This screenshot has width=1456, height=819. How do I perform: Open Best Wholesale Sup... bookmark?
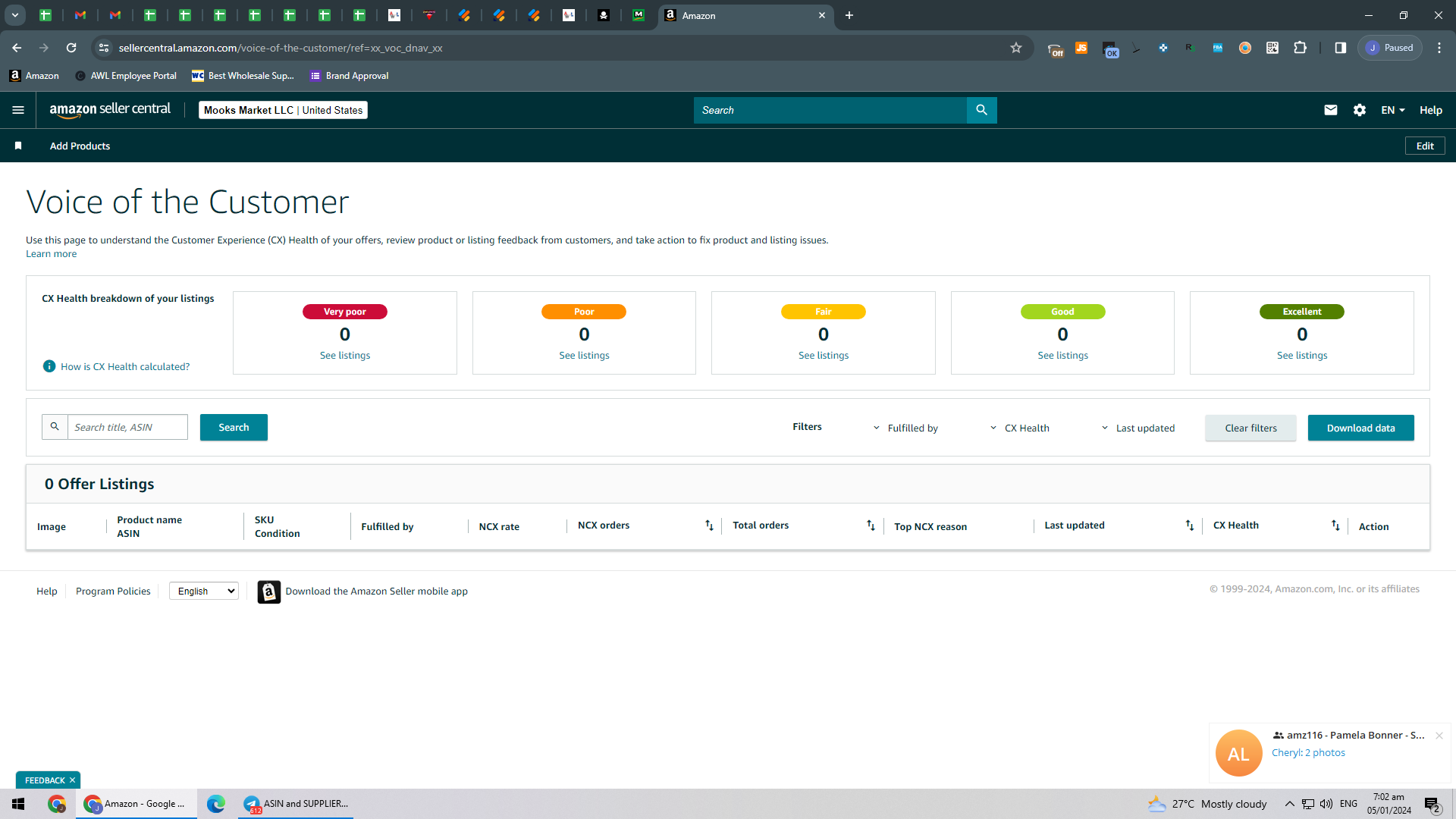coord(243,76)
